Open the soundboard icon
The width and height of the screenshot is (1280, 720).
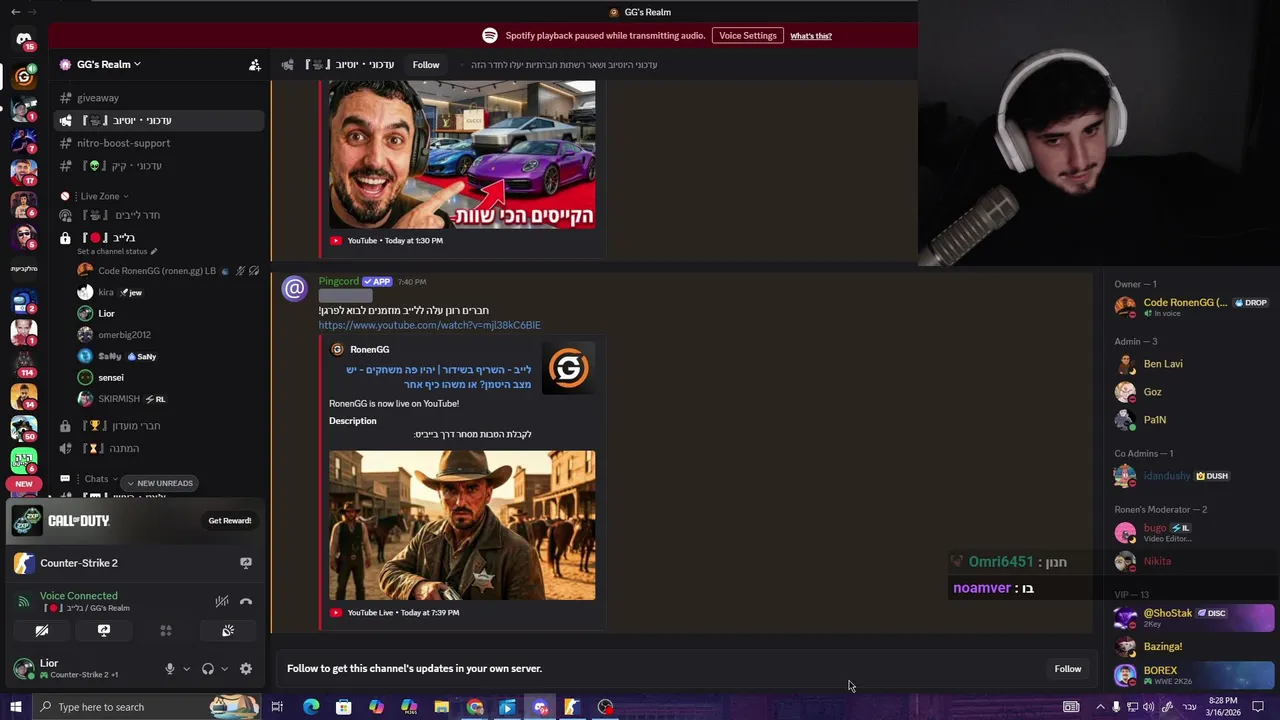coord(228,631)
